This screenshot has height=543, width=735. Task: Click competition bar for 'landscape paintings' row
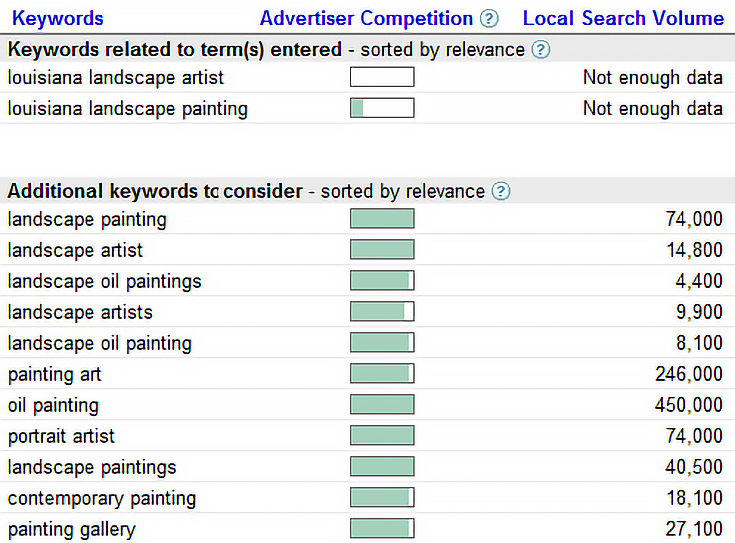(x=382, y=466)
